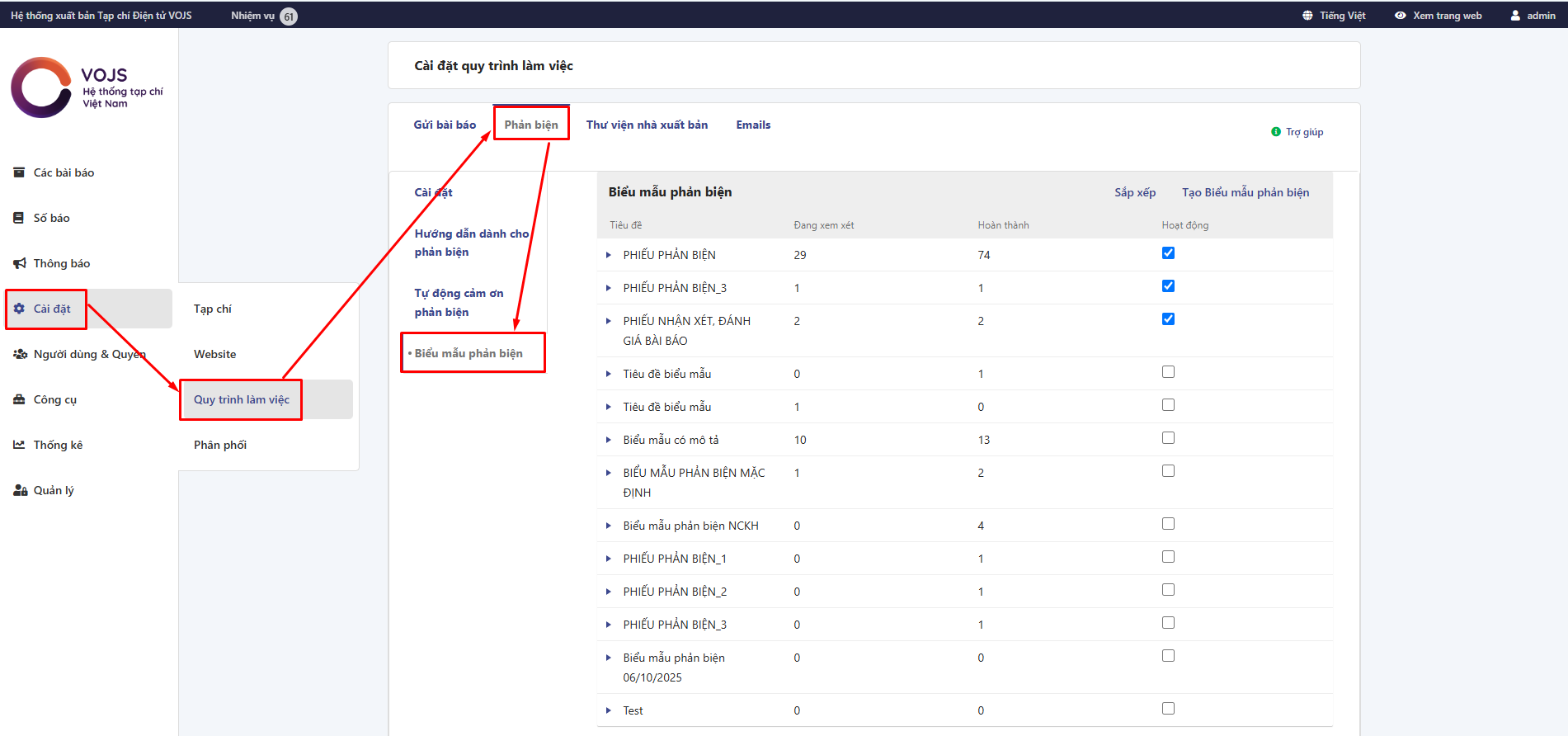Click the archive icon beside Các bài báo
The image size is (1568, 736).
tap(19, 172)
